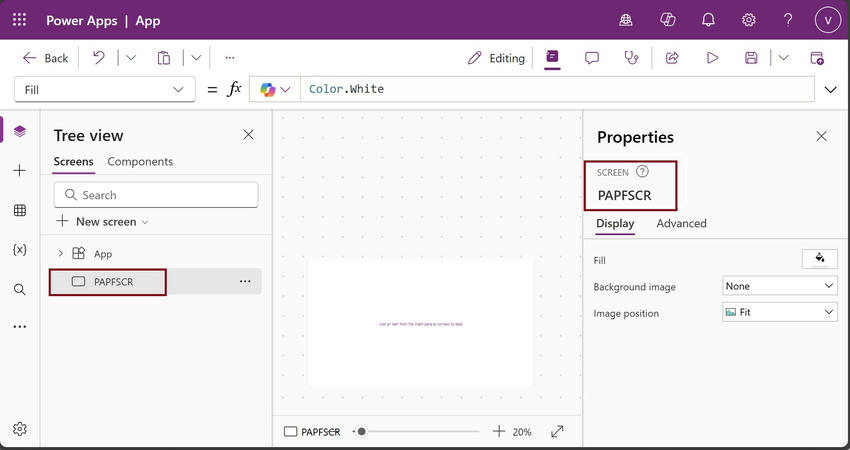The image size is (850, 450).
Task: Open the Background image dropdown
Action: click(x=780, y=286)
